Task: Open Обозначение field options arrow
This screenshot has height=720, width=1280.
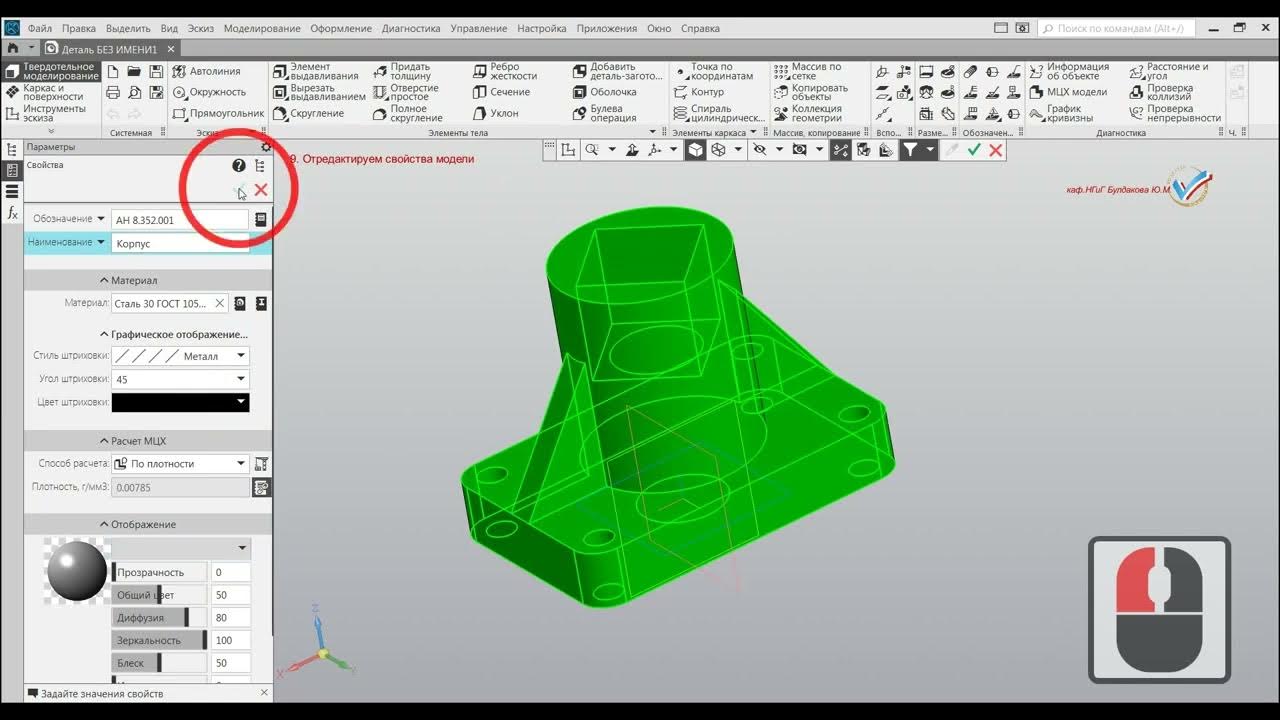Action: tap(101, 219)
